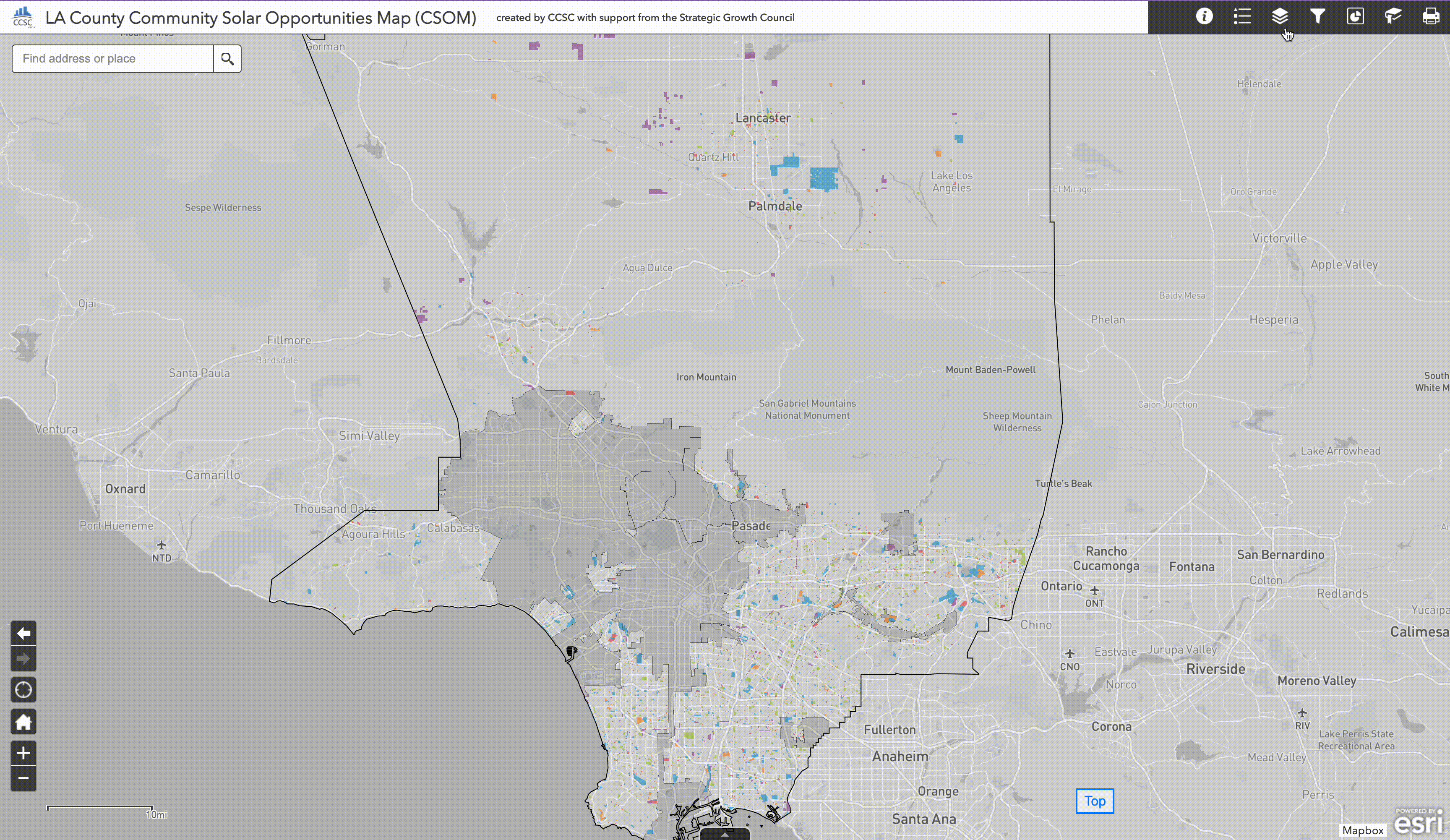Open the Print widget
The image size is (1450, 840).
pos(1430,16)
